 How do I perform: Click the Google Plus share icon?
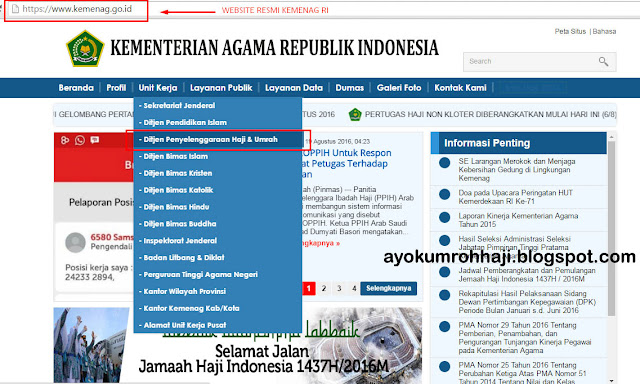[65, 140]
